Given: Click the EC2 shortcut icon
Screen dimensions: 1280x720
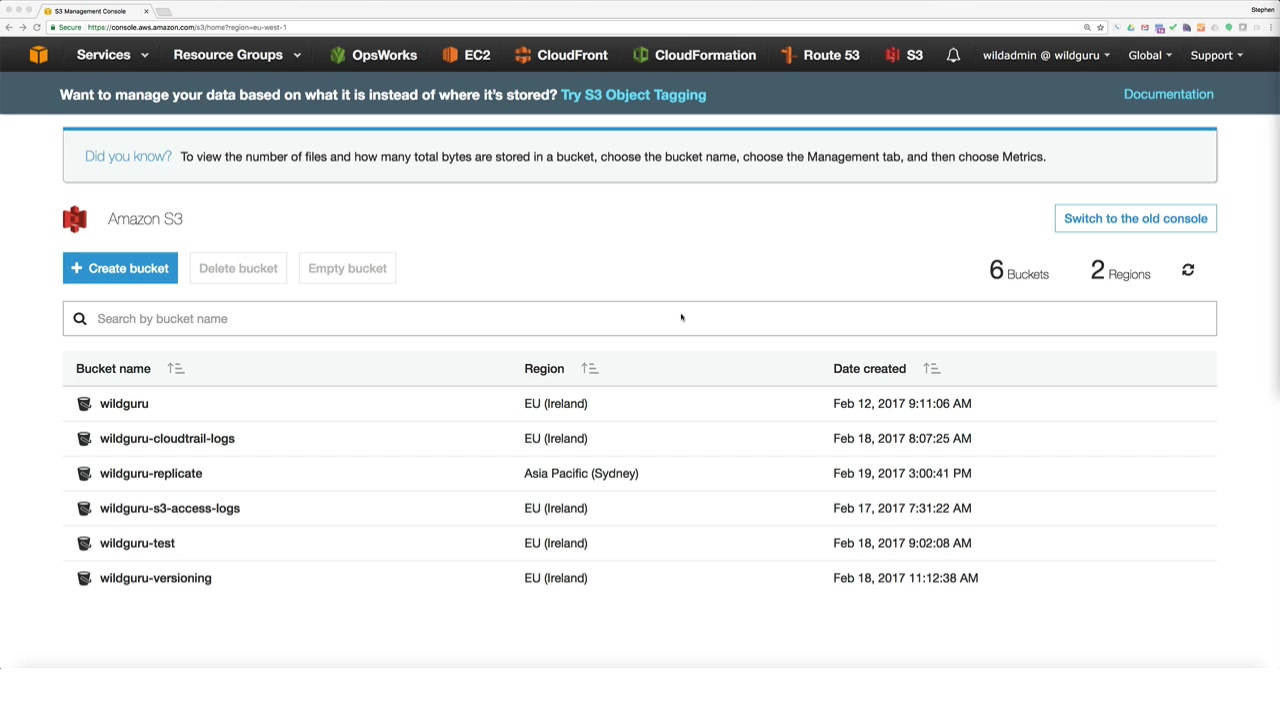Looking at the screenshot, I should (450, 55).
